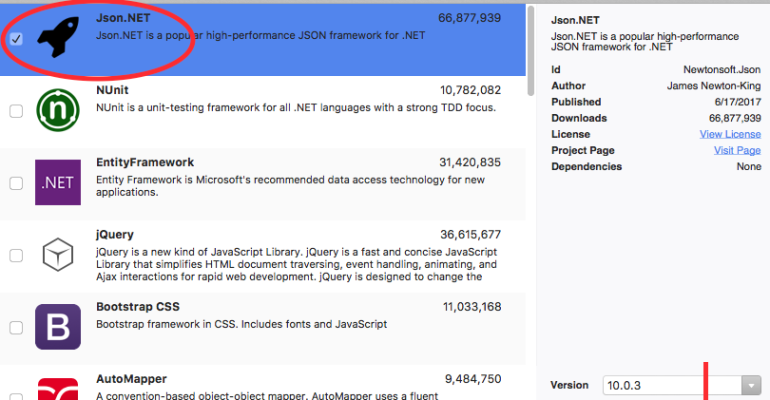The width and height of the screenshot is (770, 400).
Task: Select the AutoMapper package title
Action: click(x=132, y=379)
